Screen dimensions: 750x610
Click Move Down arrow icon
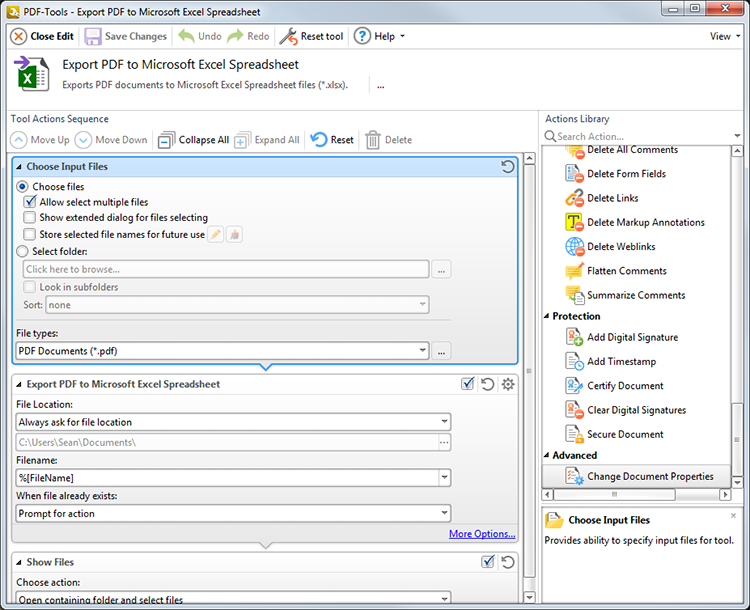(83, 140)
